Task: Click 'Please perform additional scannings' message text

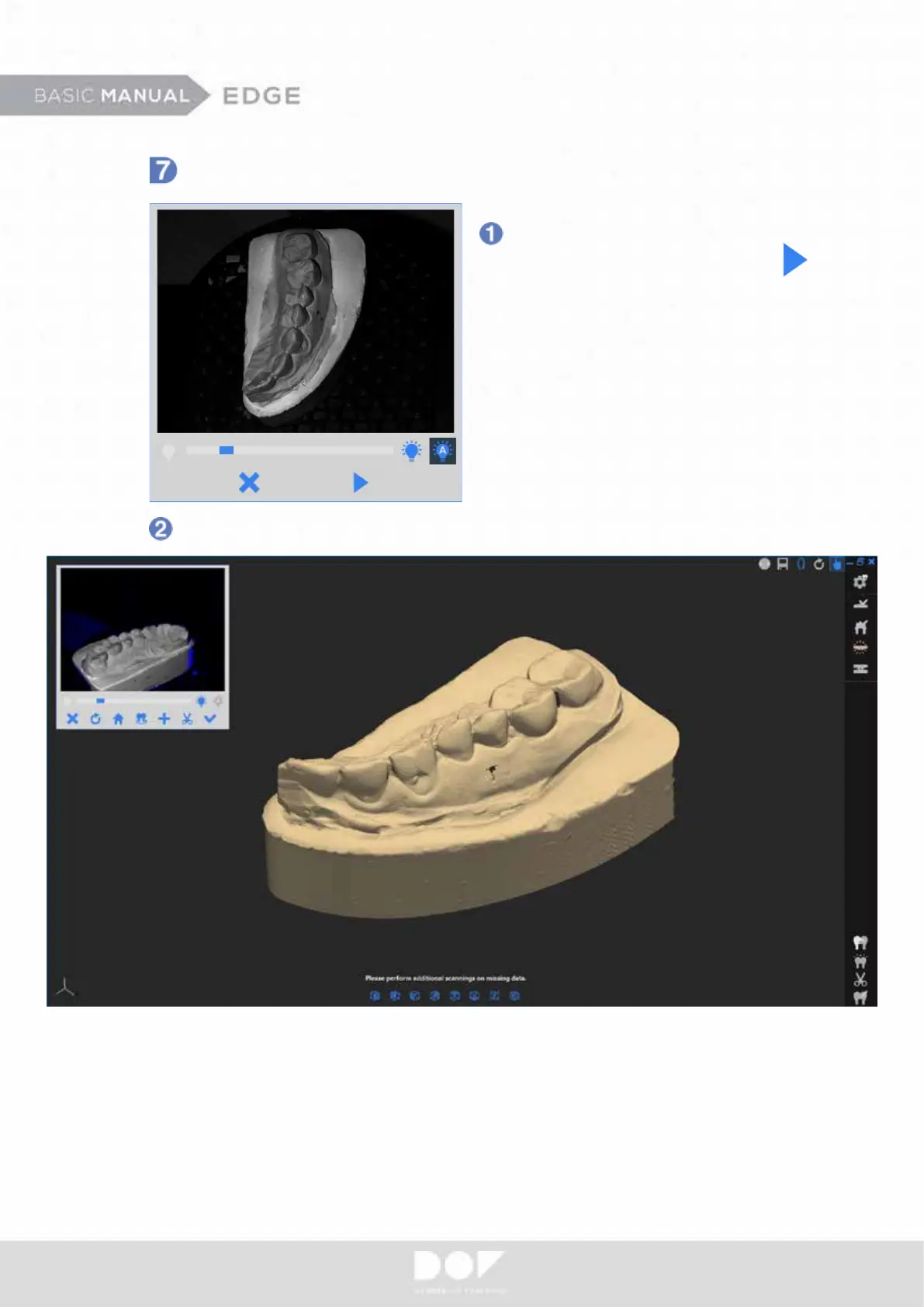Action: point(445,978)
